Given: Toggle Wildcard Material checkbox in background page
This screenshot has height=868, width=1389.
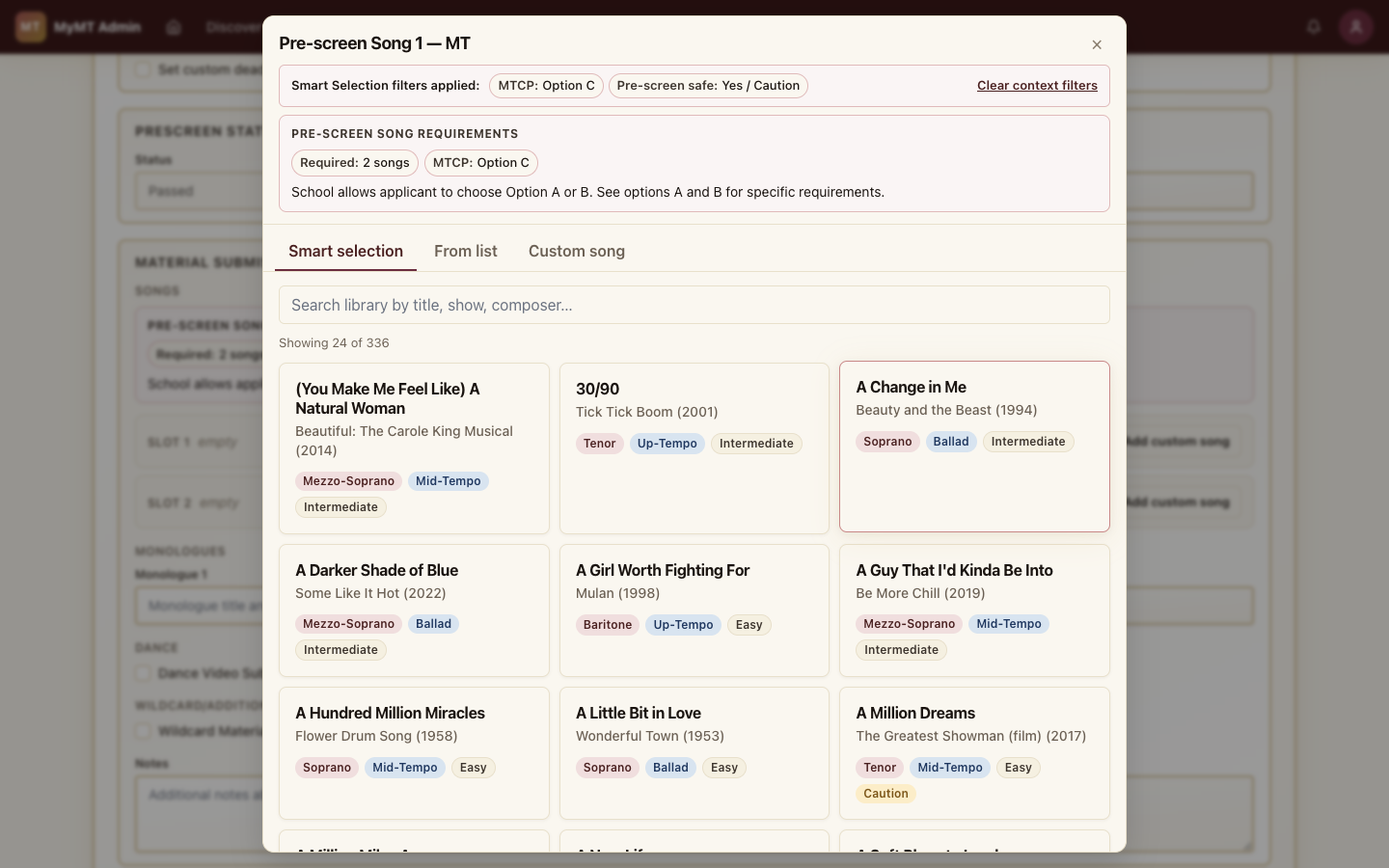Looking at the screenshot, I should tap(143, 731).
